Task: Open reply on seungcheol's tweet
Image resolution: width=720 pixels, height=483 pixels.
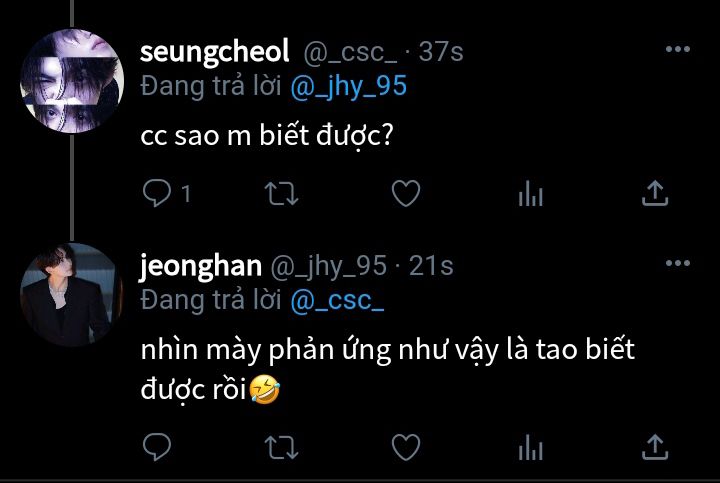Action: coord(157,193)
